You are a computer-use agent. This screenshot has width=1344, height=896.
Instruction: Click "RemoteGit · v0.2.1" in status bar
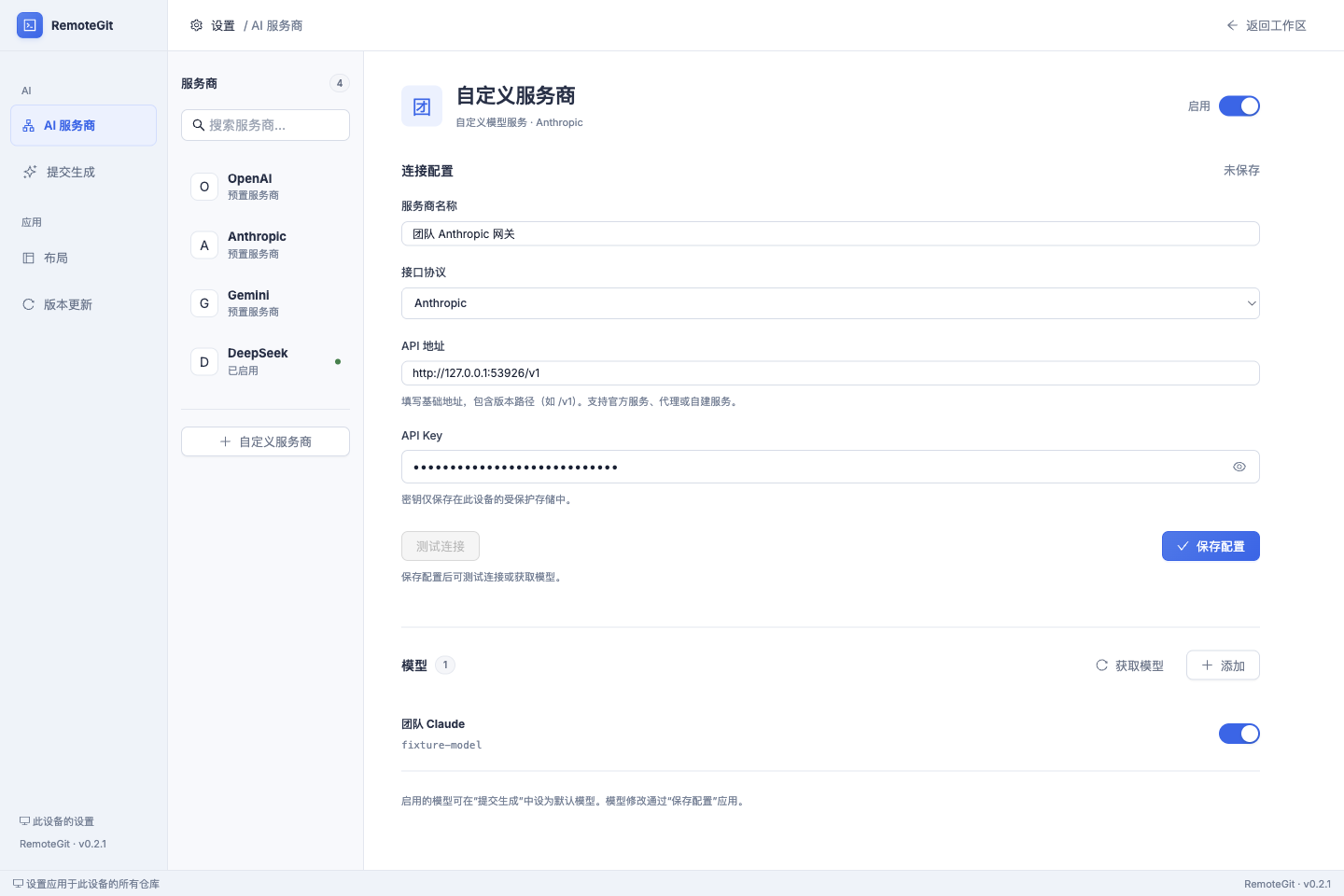coord(1288,884)
